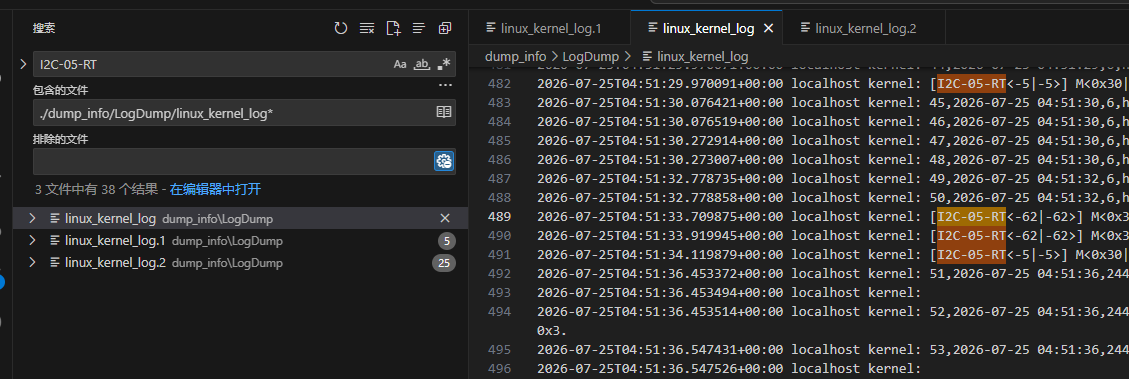Clear the search results
This screenshot has height=379, width=1129.
click(367, 28)
